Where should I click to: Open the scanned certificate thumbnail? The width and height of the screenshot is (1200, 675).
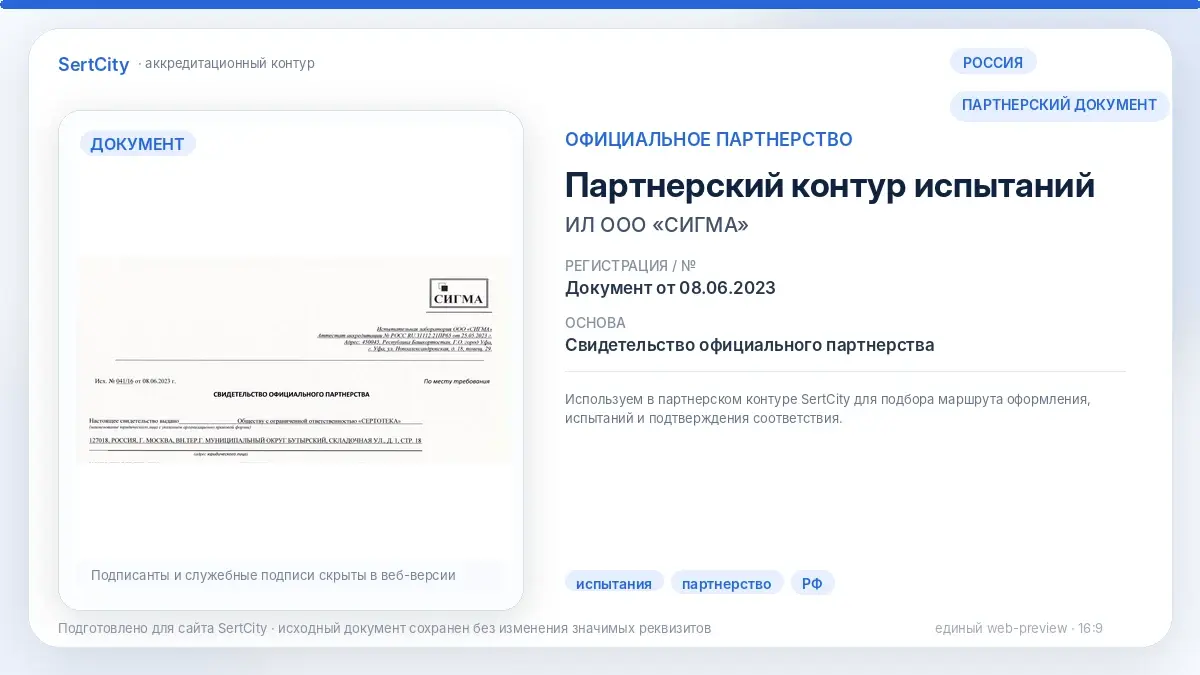tap(294, 360)
